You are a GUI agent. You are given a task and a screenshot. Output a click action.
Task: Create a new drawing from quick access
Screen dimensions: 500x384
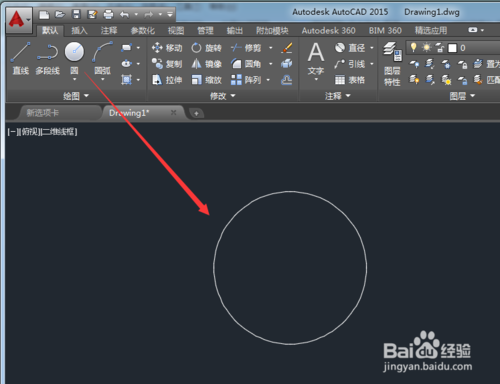pos(44,15)
